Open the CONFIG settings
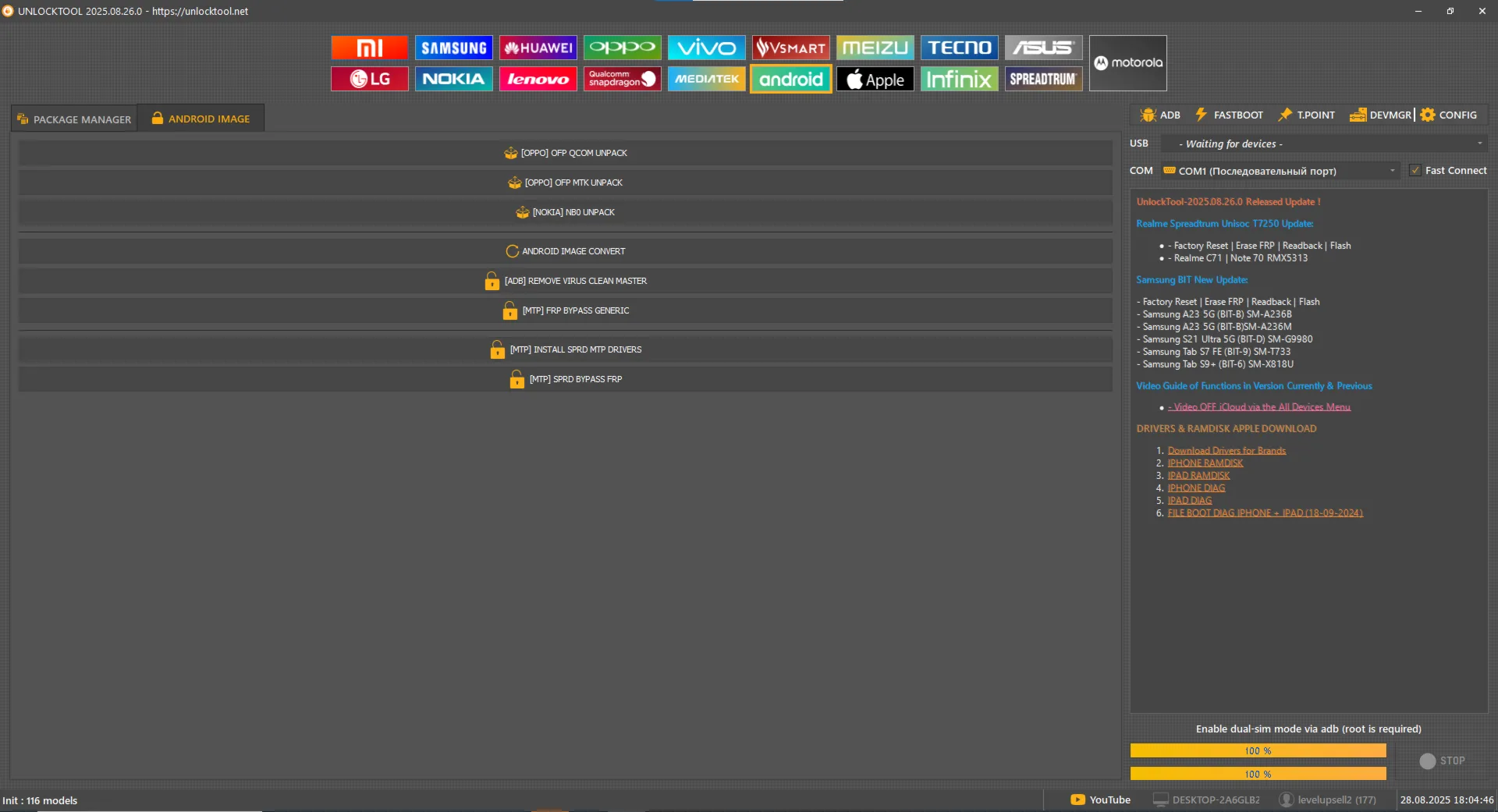Screen dimensions: 1498x812 coord(1449,115)
